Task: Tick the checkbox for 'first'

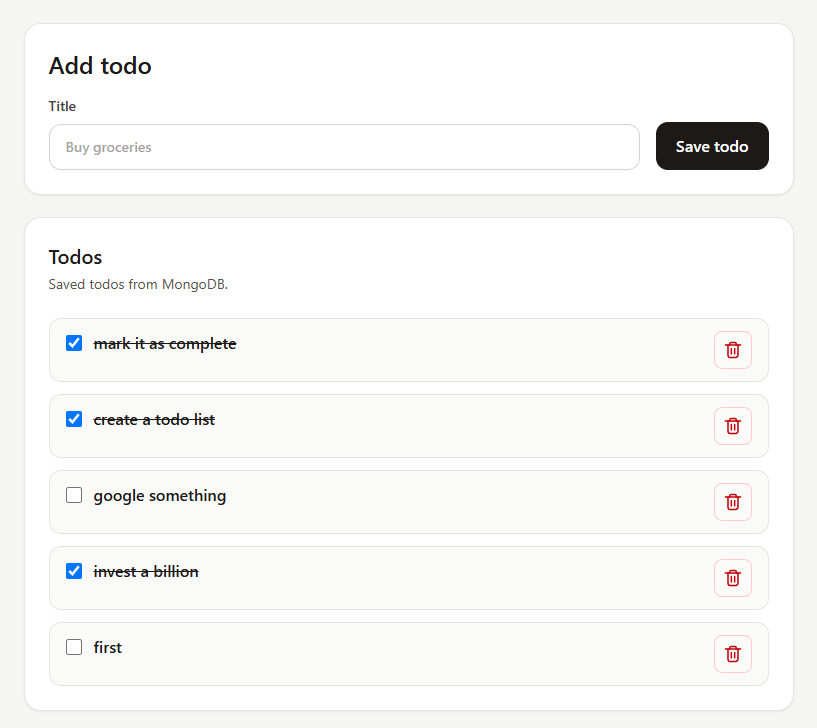Action: point(74,647)
